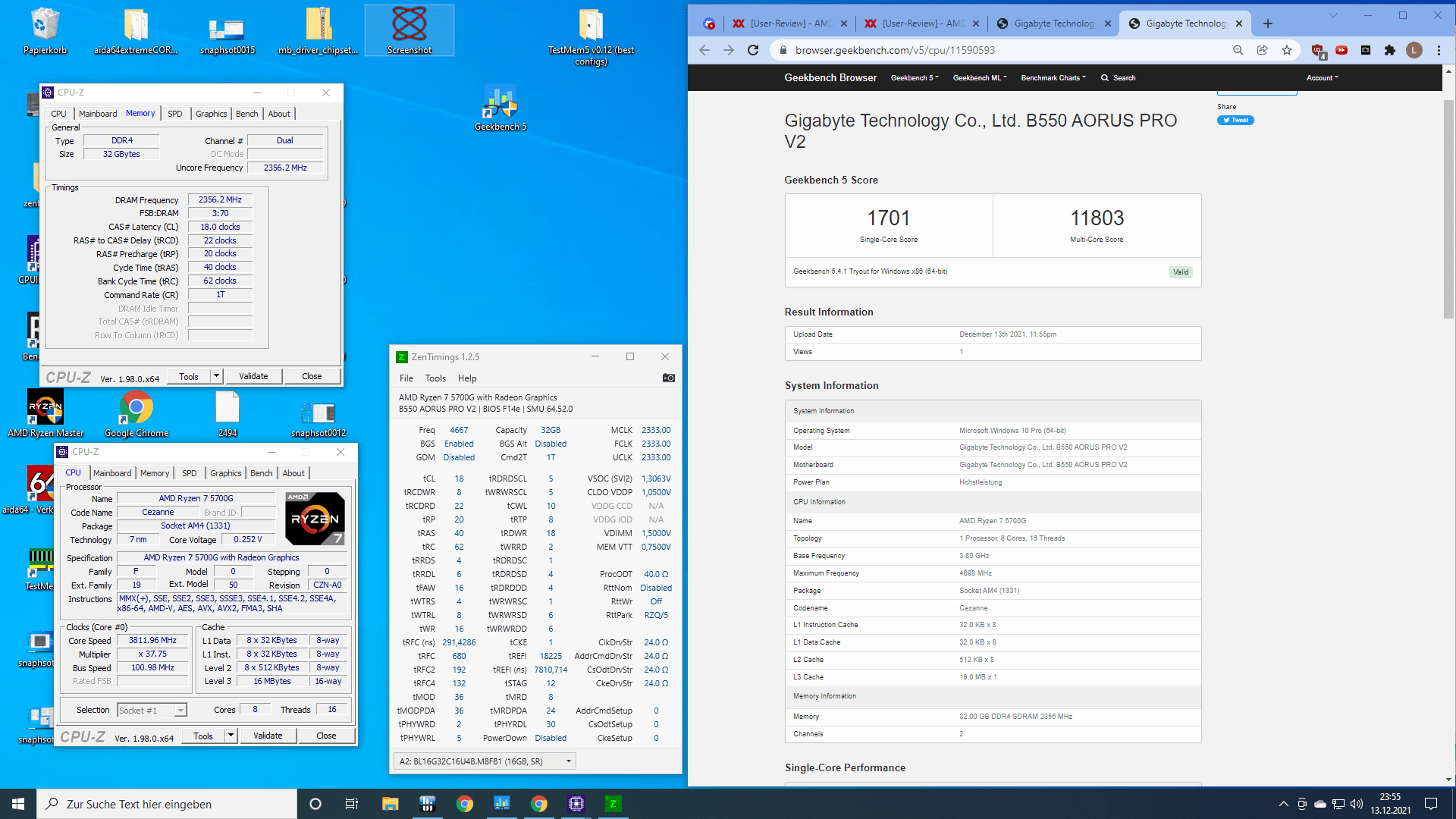
Task: Open Chrome three-dot menu
Action: click(x=1439, y=50)
